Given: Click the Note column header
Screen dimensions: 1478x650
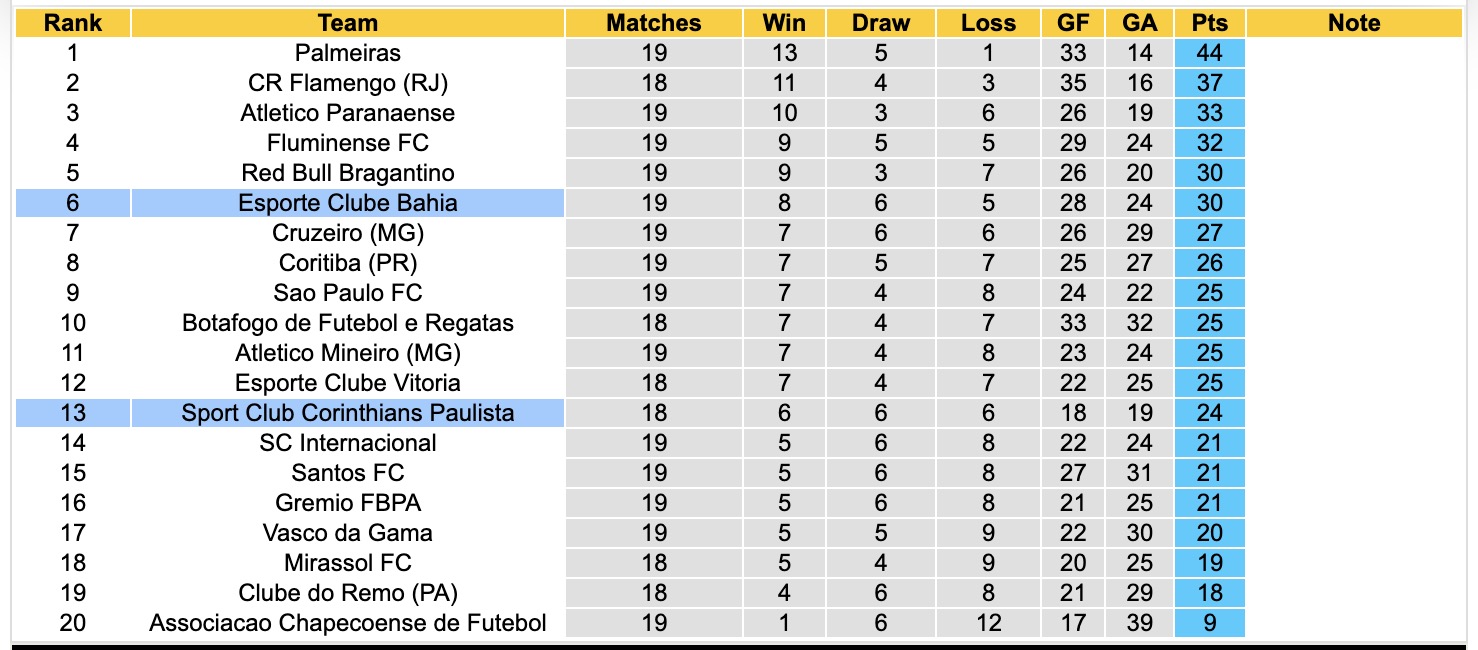Looking at the screenshot, I should click(1354, 23).
